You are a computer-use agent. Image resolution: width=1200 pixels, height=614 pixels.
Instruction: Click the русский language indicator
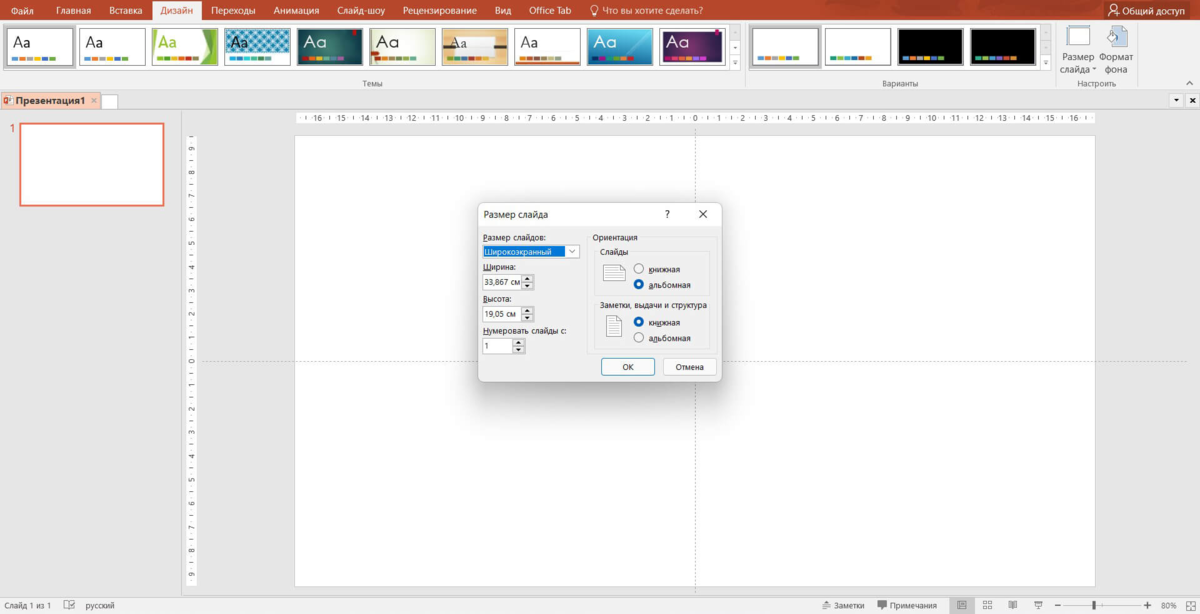click(99, 605)
